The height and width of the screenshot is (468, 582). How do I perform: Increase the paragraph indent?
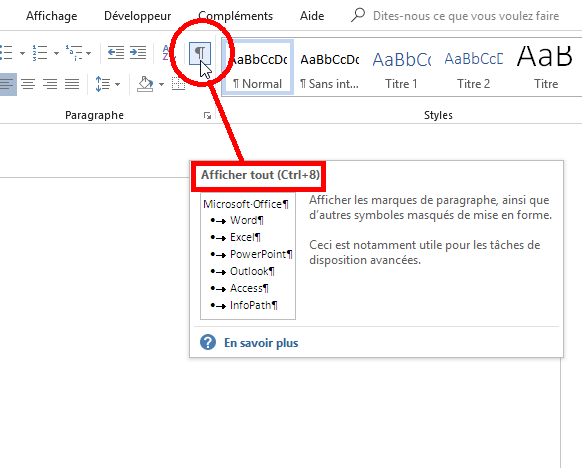pyautogui.click(x=138, y=53)
